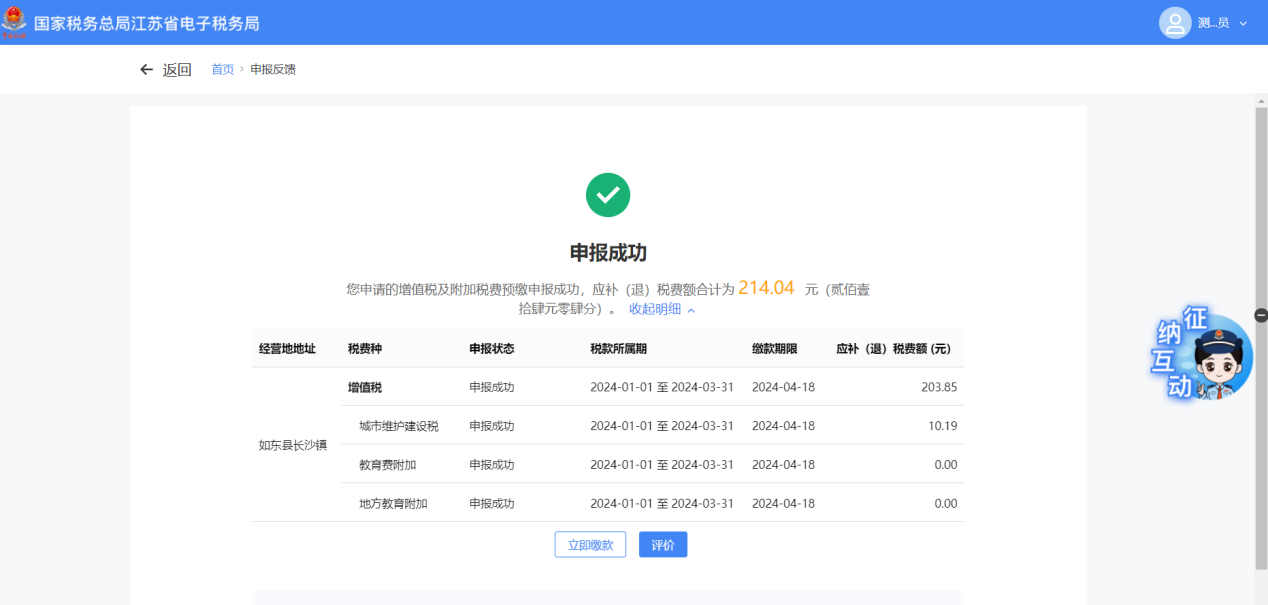Image resolution: width=1268 pixels, height=605 pixels.
Task: Click the green success checkmark icon
Action: 608,195
